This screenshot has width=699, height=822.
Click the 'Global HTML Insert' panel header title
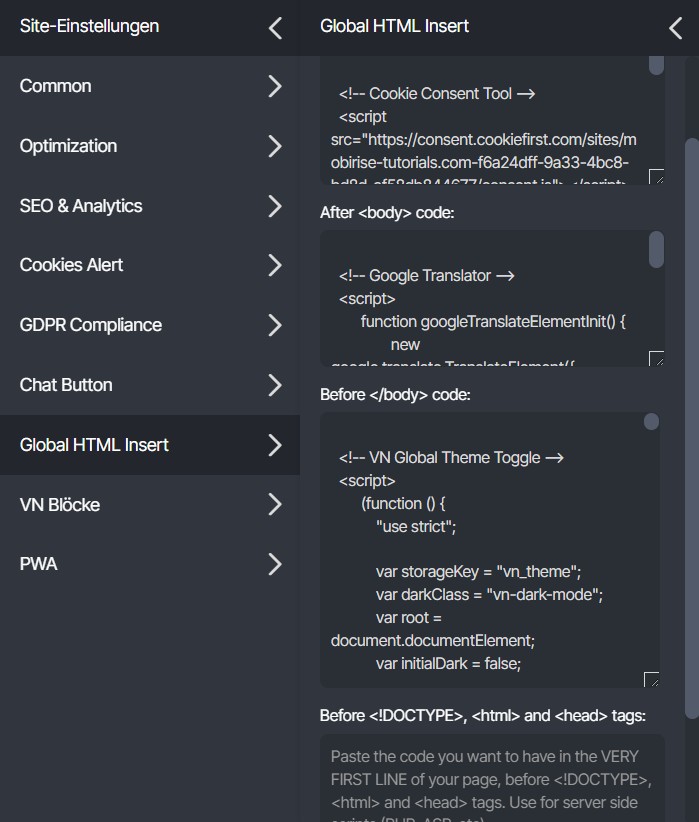click(394, 26)
